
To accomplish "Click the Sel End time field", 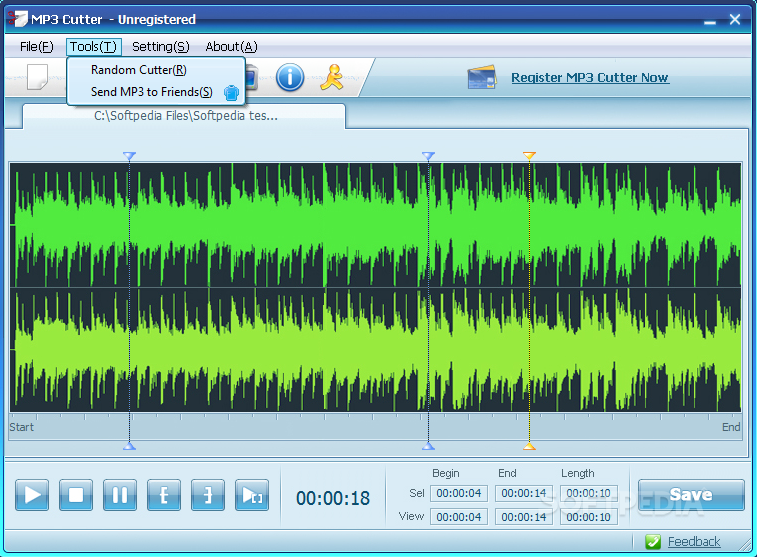I will point(524,493).
